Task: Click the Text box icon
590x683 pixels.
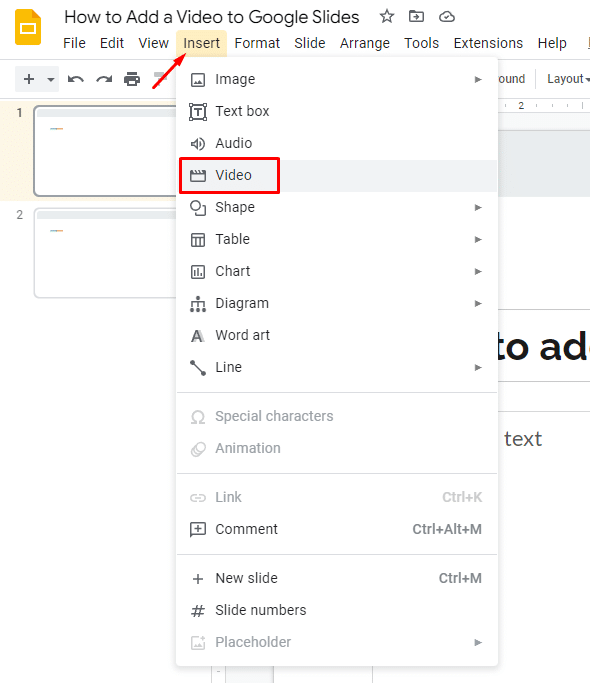Action: click(198, 112)
